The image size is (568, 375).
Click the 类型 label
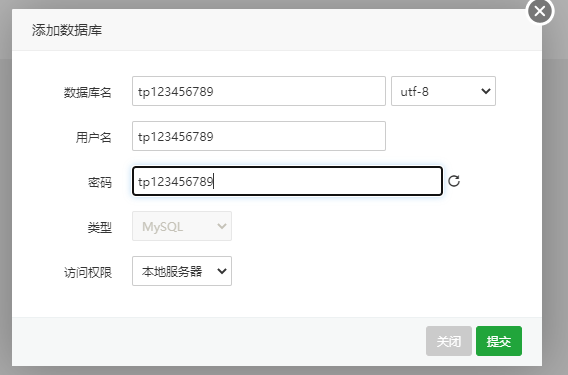[x=100, y=228]
